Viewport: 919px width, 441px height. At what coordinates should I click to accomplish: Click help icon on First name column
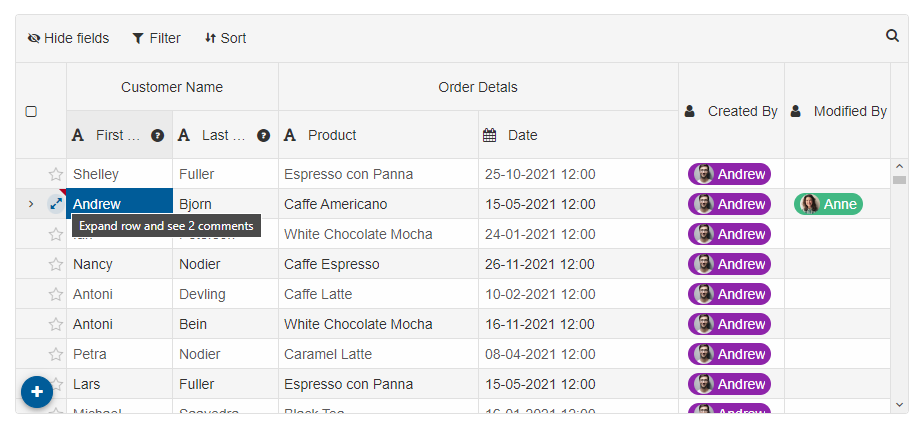coord(157,135)
